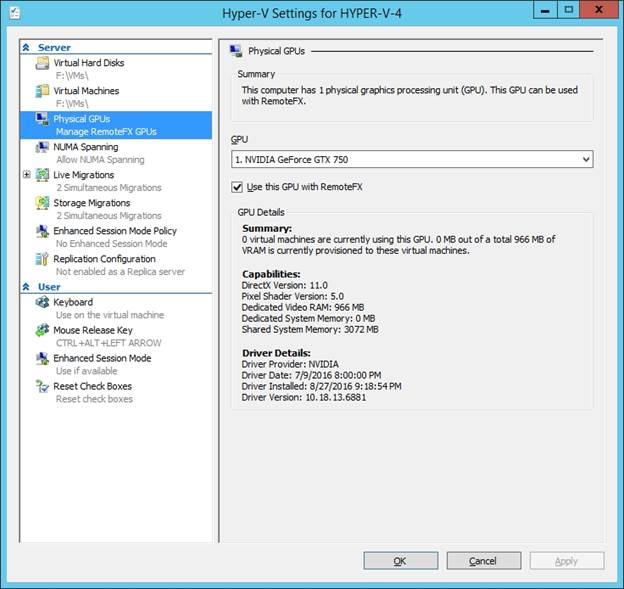Image resolution: width=624 pixels, height=589 pixels.
Task: Click 'Not enabled as a Replica server' text
Action: (120, 271)
